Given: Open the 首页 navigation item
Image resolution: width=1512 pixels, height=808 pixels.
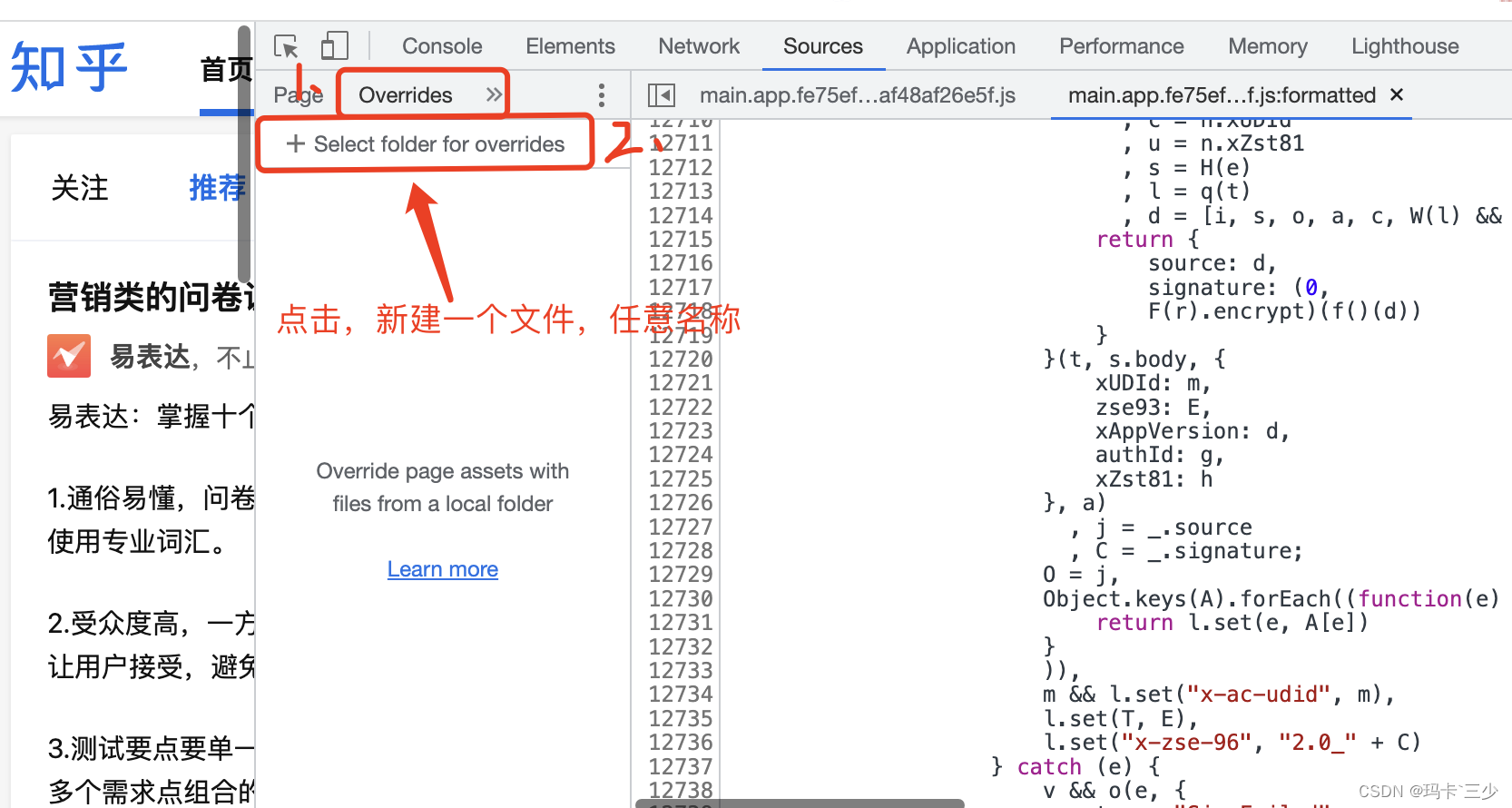Looking at the screenshot, I should [227, 69].
